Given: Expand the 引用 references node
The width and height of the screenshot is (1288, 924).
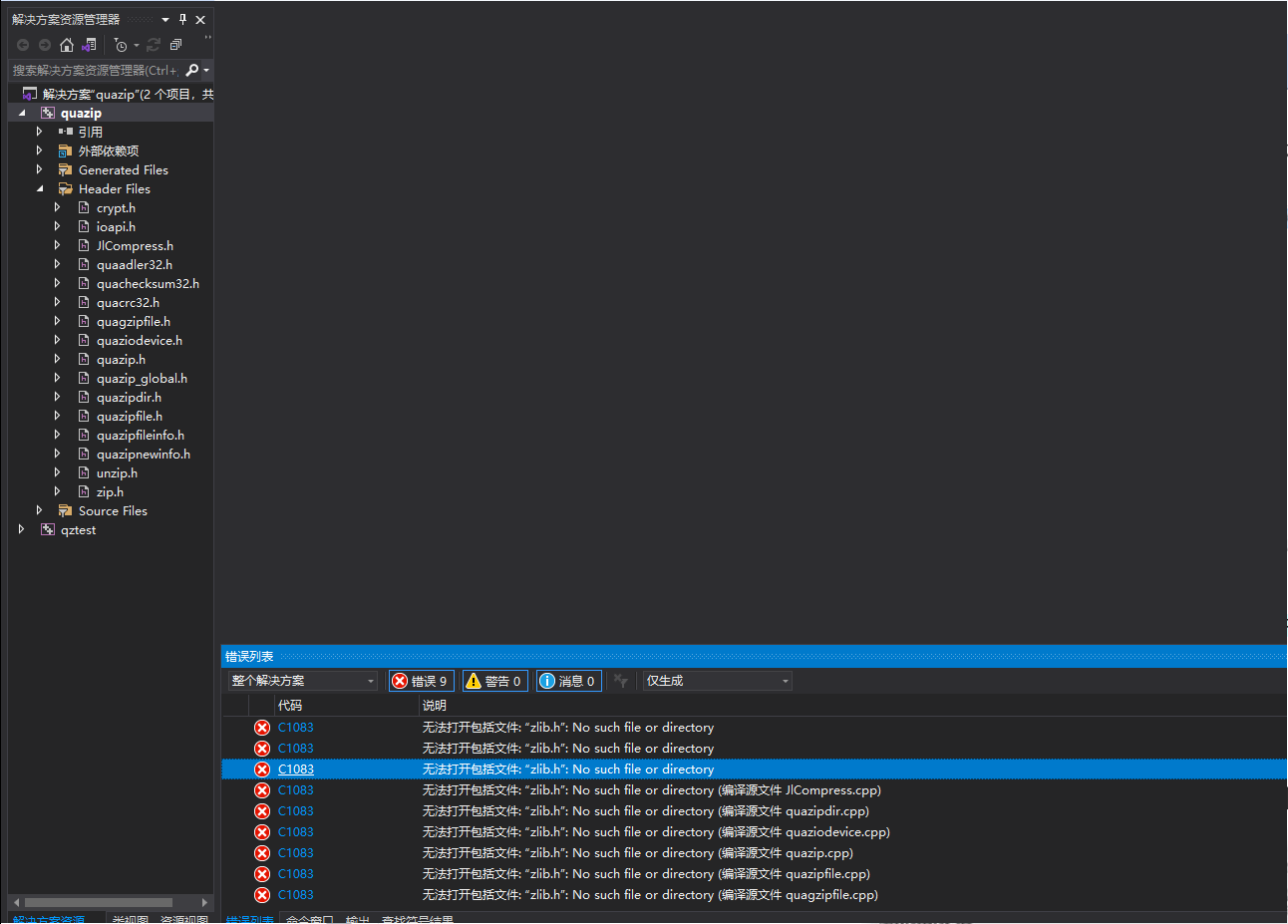Looking at the screenshot, I should [x=39, y=132].
